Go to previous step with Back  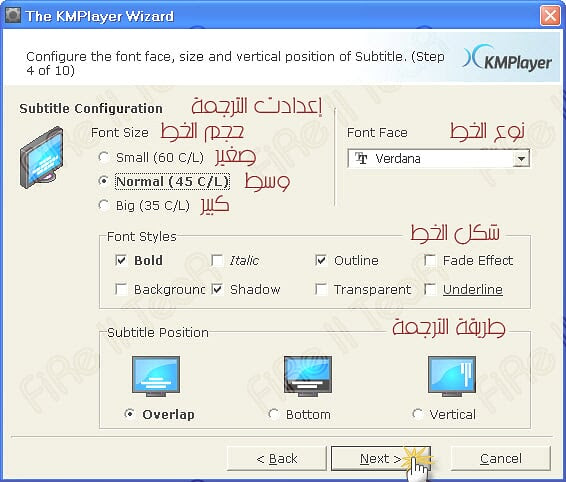tap(277, 458)
